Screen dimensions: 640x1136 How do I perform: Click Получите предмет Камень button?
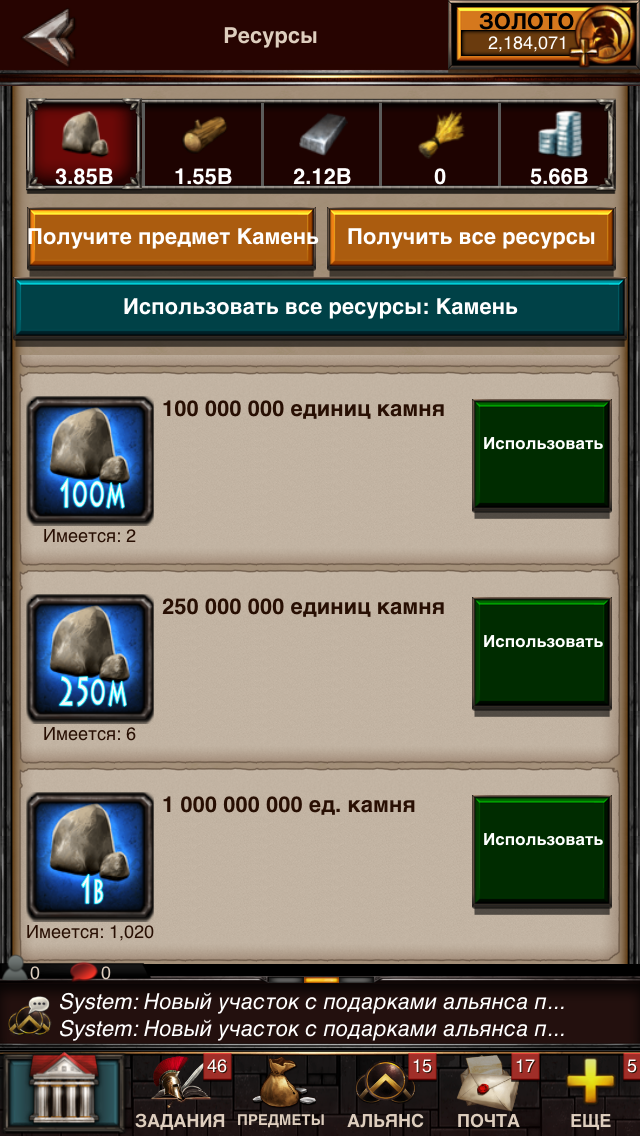[x=172, y=238]
